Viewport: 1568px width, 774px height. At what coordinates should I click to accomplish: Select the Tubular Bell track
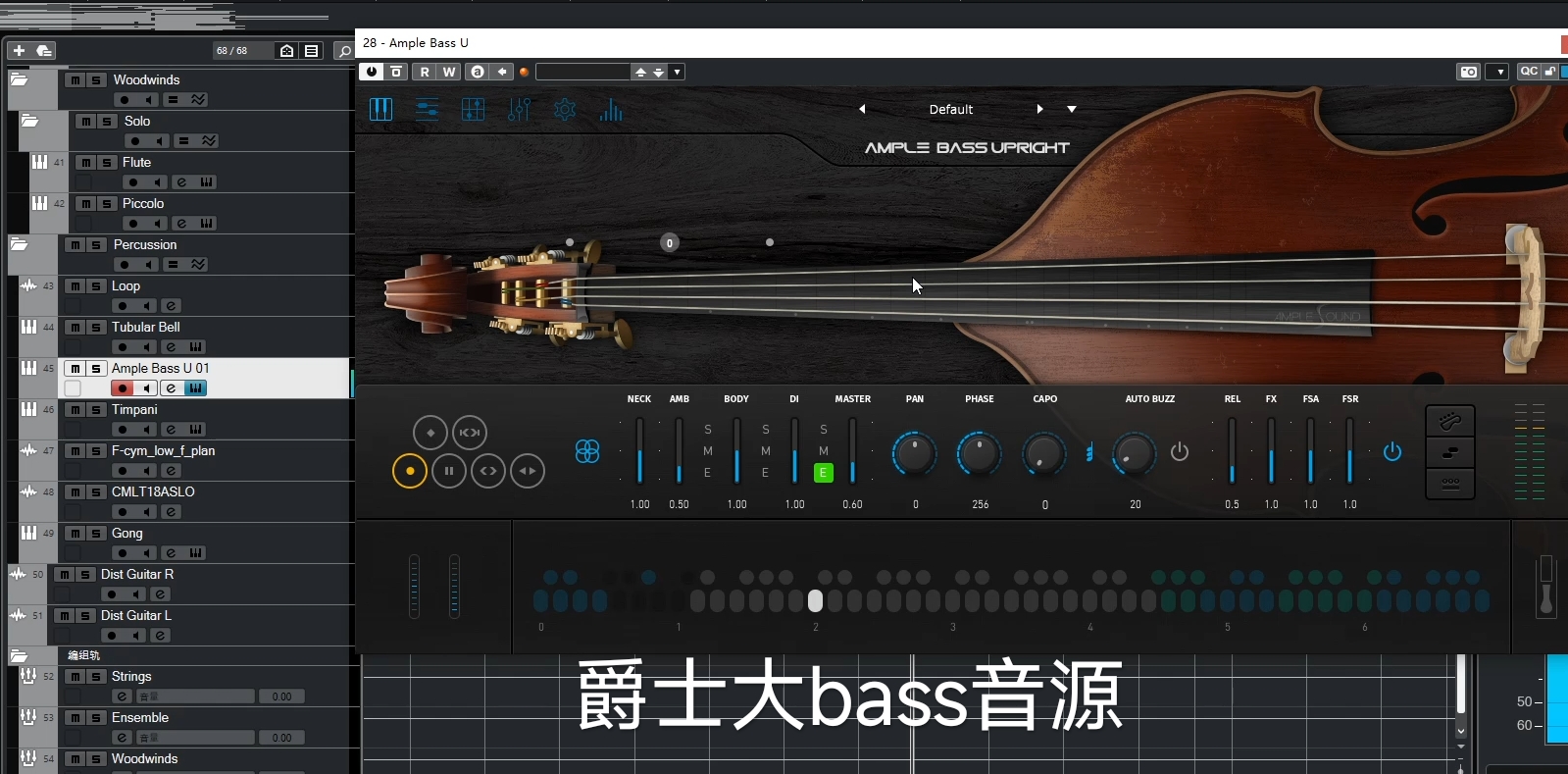[145, 327]
